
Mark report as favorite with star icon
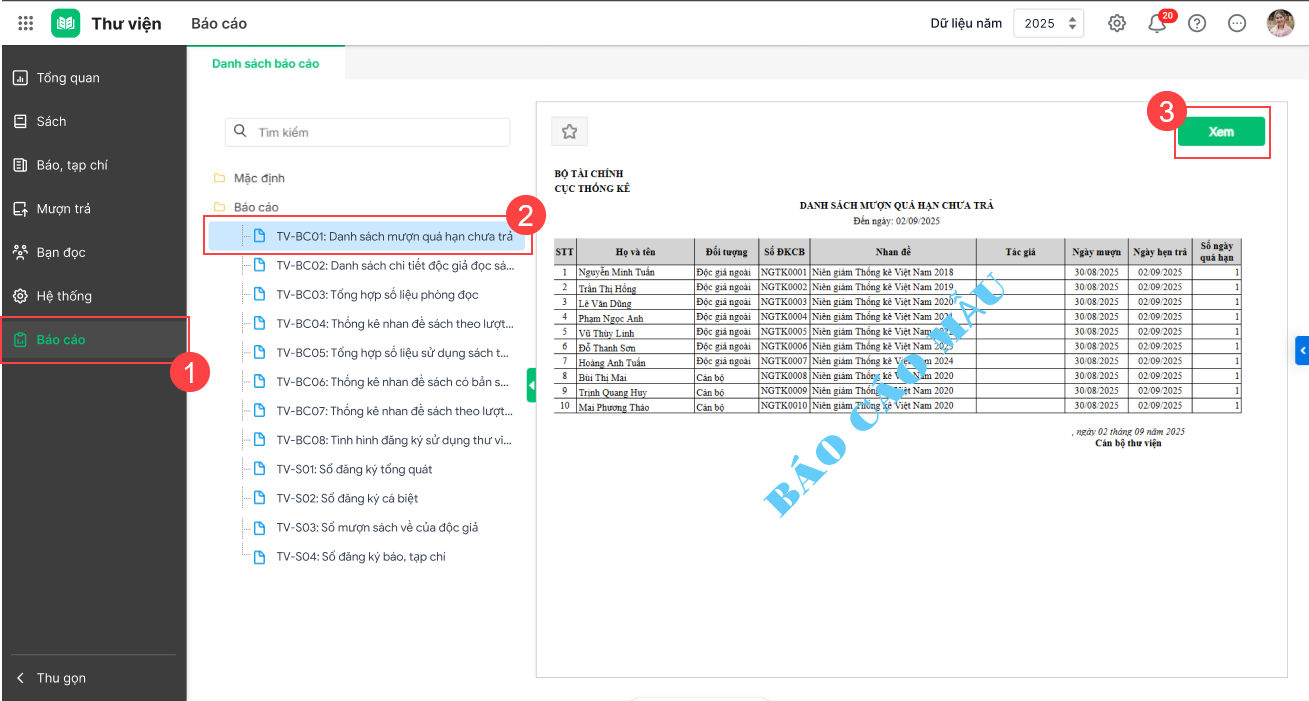click(570, 131)
